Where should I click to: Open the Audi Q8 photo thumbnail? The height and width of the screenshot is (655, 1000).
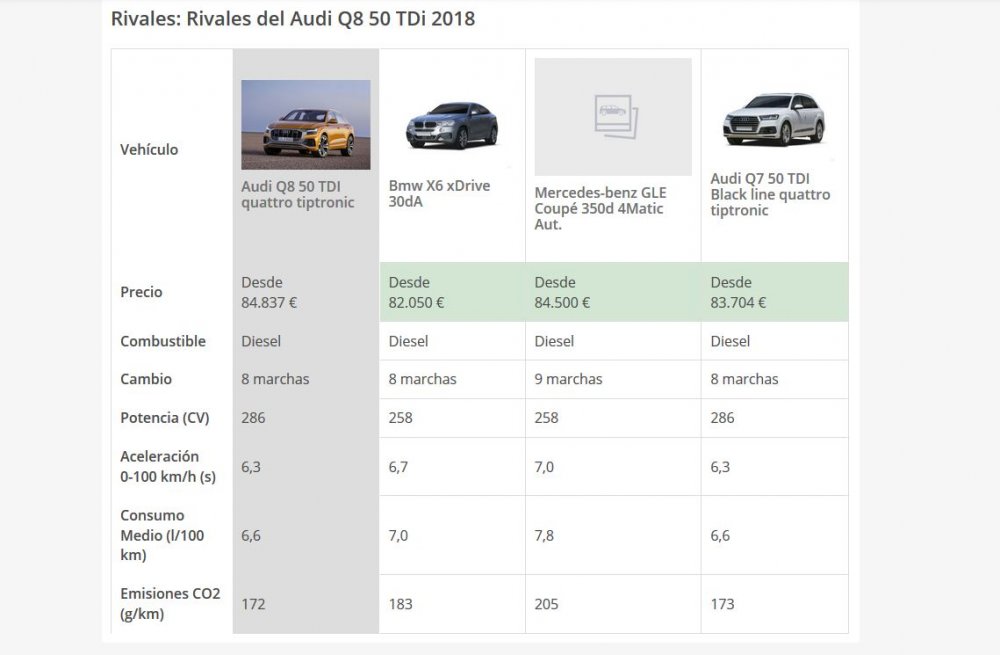(305, 124)
